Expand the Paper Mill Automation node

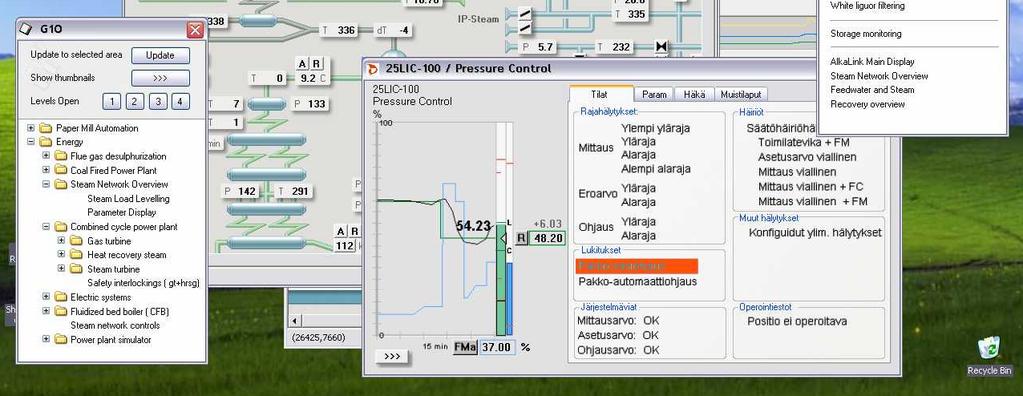point(31,128)
